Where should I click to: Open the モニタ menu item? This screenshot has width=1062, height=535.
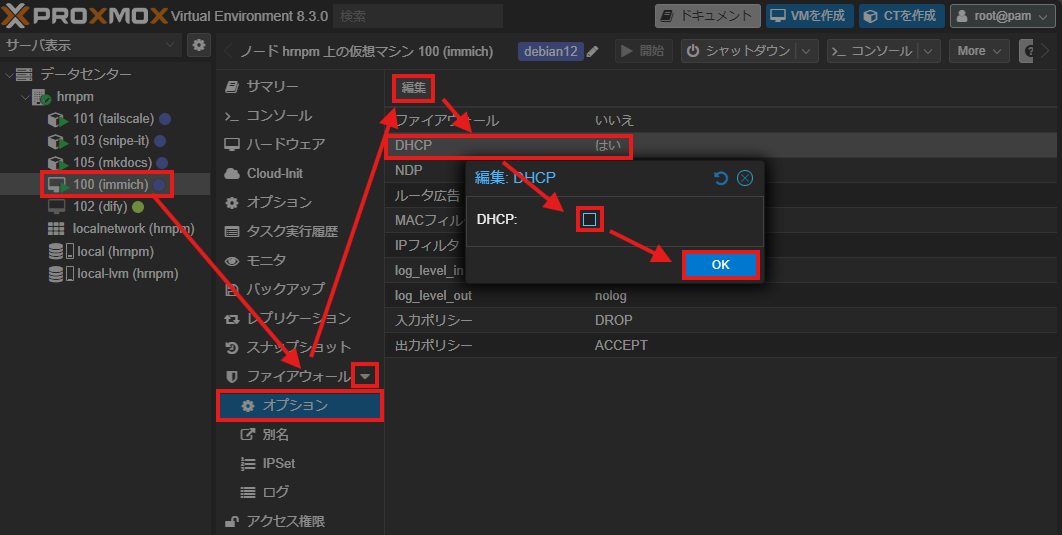click(300, 261)
